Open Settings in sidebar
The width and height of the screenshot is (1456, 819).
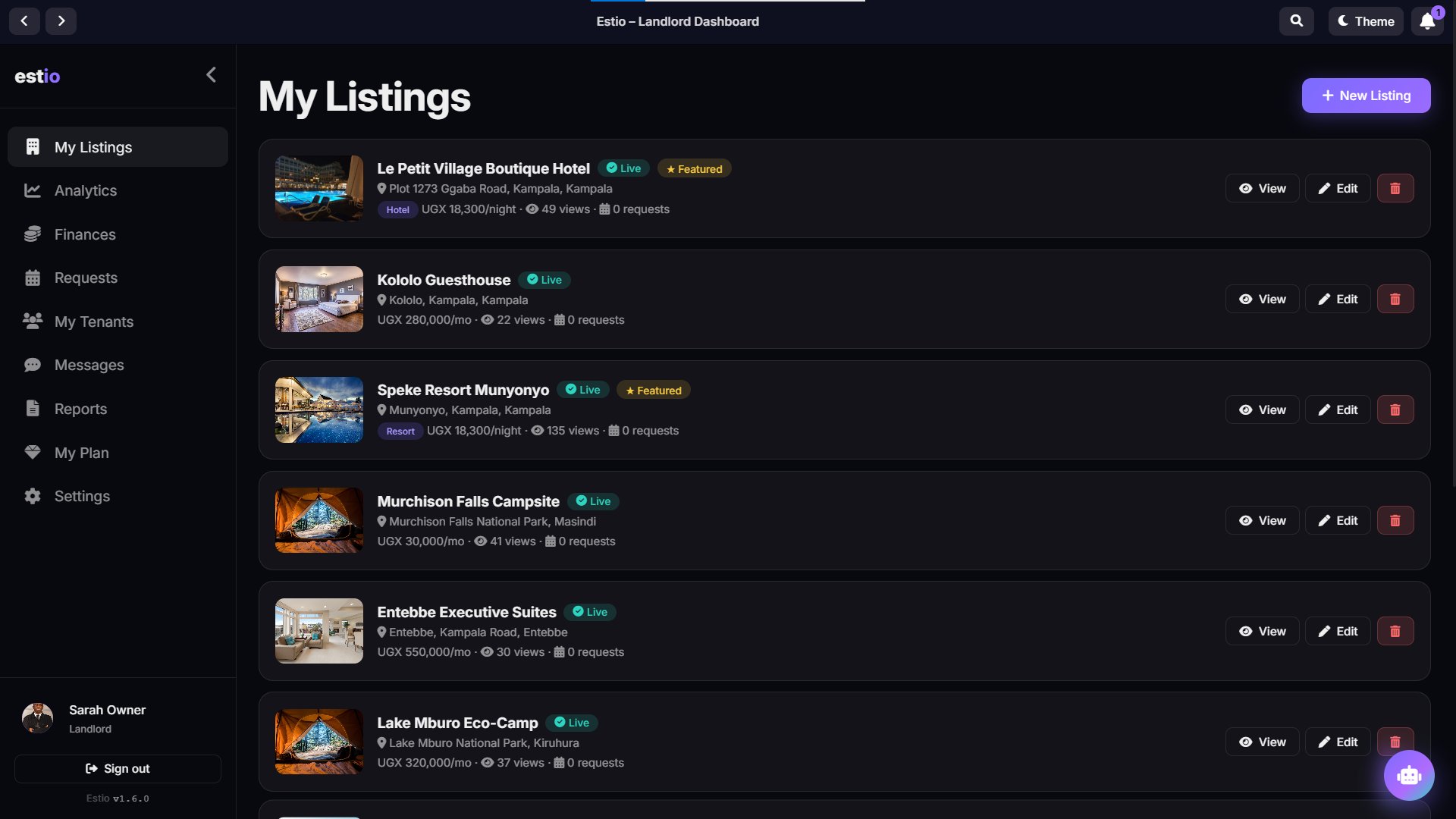click(x=118, y=496)
